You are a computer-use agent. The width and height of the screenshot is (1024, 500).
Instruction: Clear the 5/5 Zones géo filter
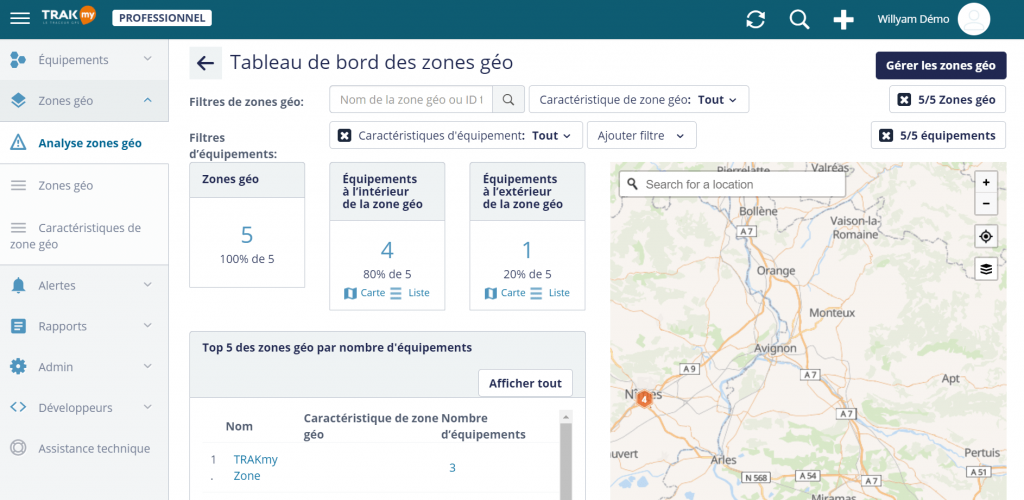904,100
